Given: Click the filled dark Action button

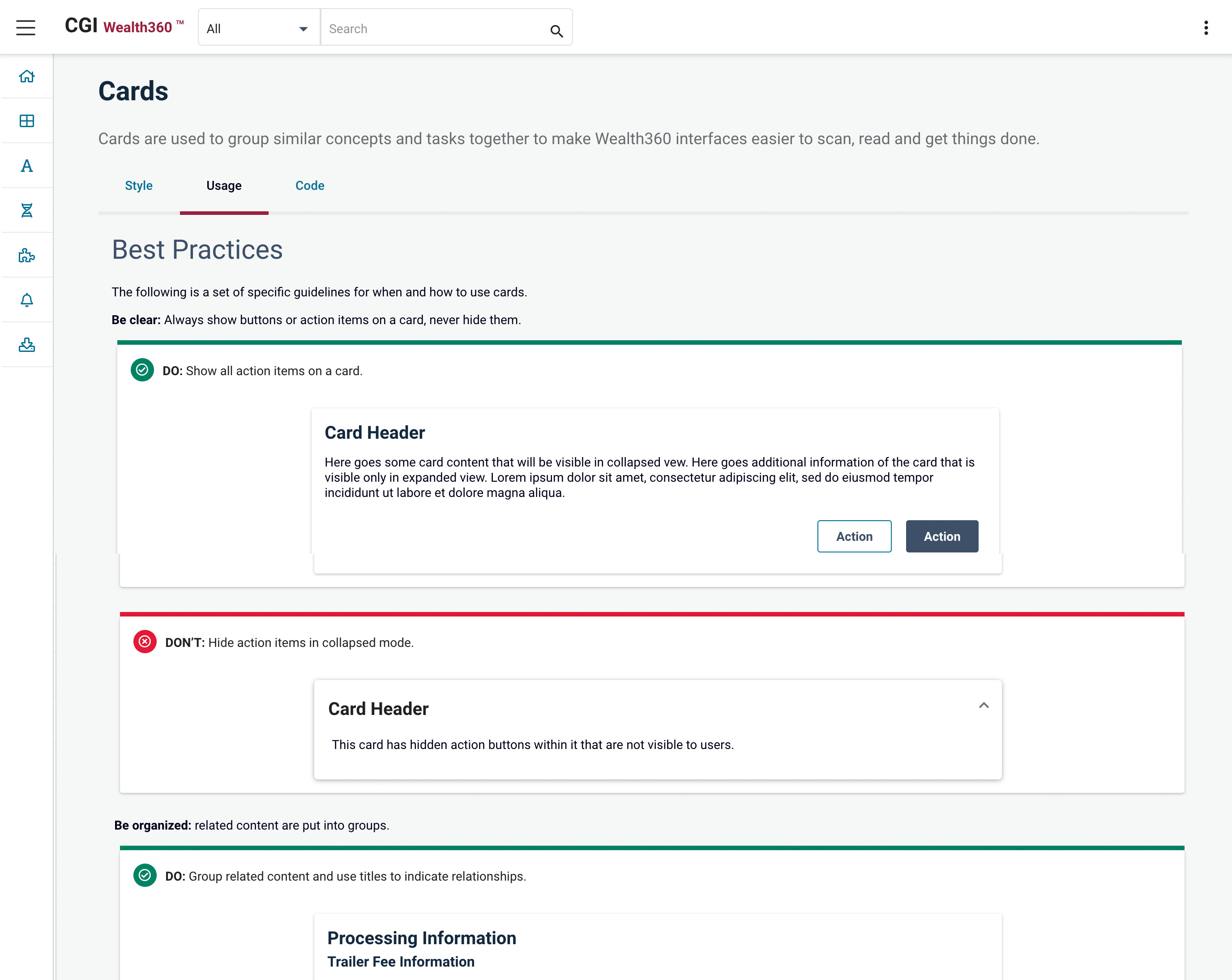Looking at the screenshot, I should pyautogui.click(x=942, y=536).
